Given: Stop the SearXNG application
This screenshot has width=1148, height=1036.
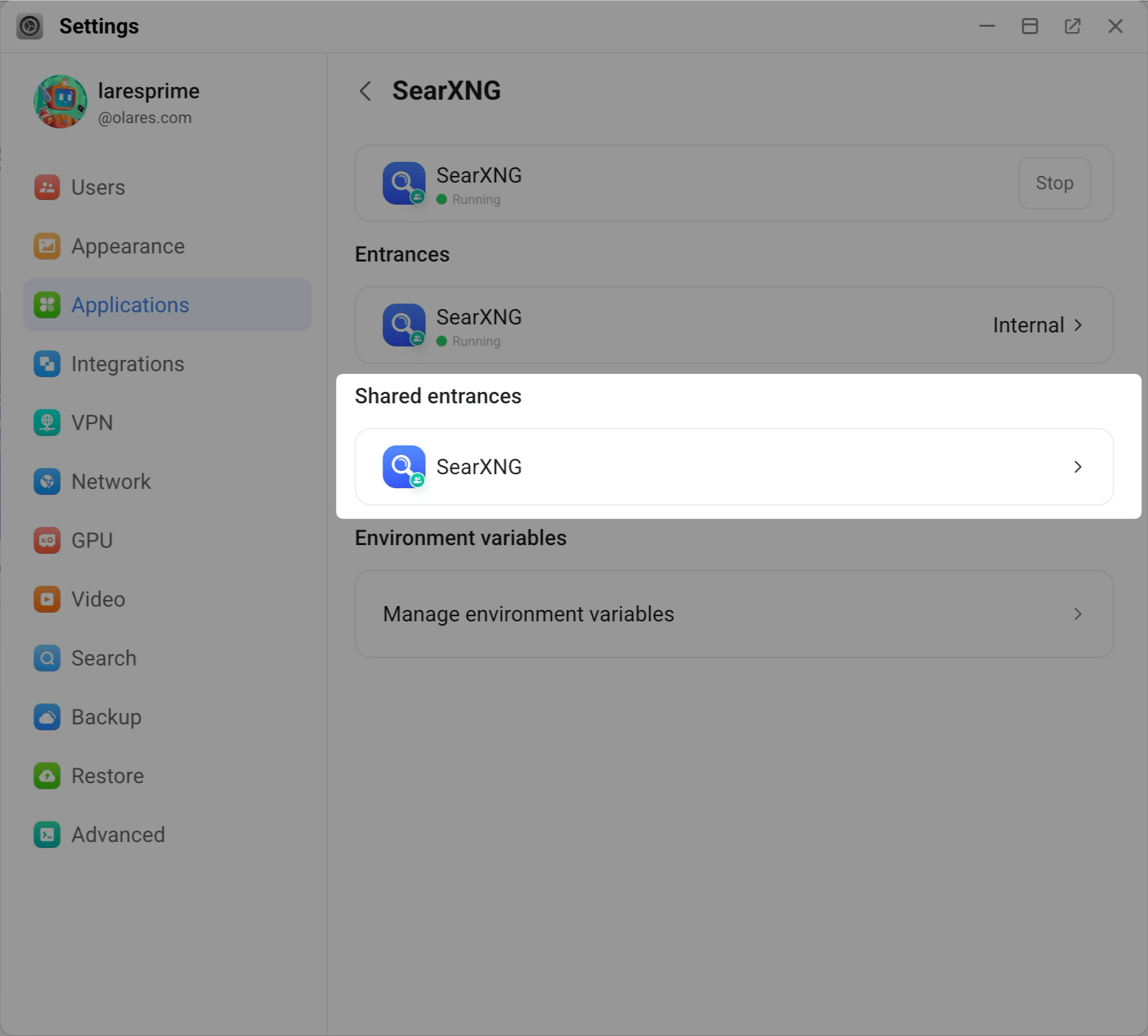Looking at the screenshot, I should (x=1054, y=183).
